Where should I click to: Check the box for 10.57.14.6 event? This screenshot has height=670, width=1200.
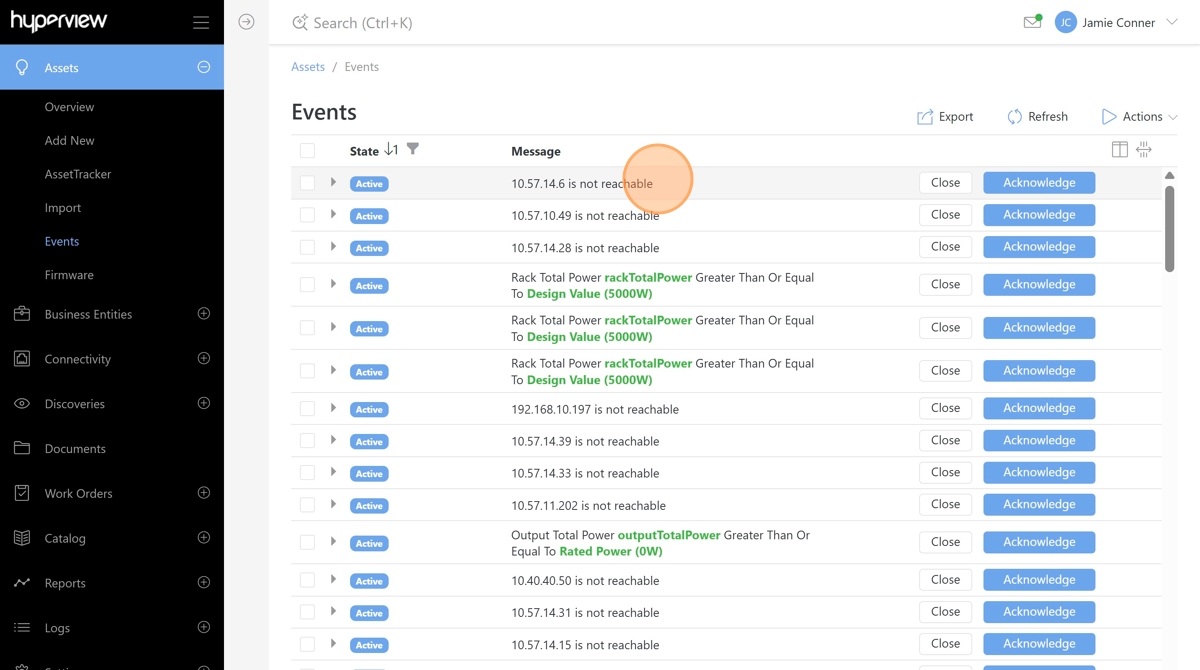click(x=307, y=183)
